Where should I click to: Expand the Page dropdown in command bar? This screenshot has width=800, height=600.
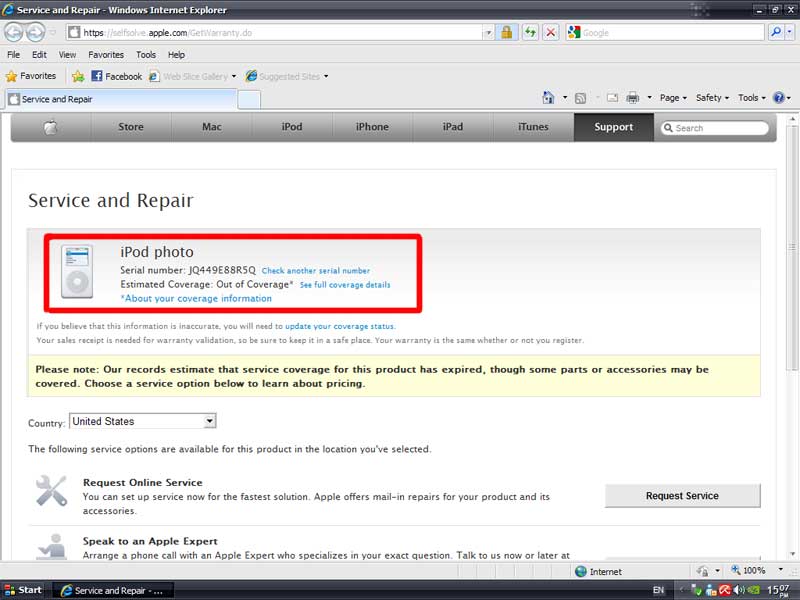[673, 98]
